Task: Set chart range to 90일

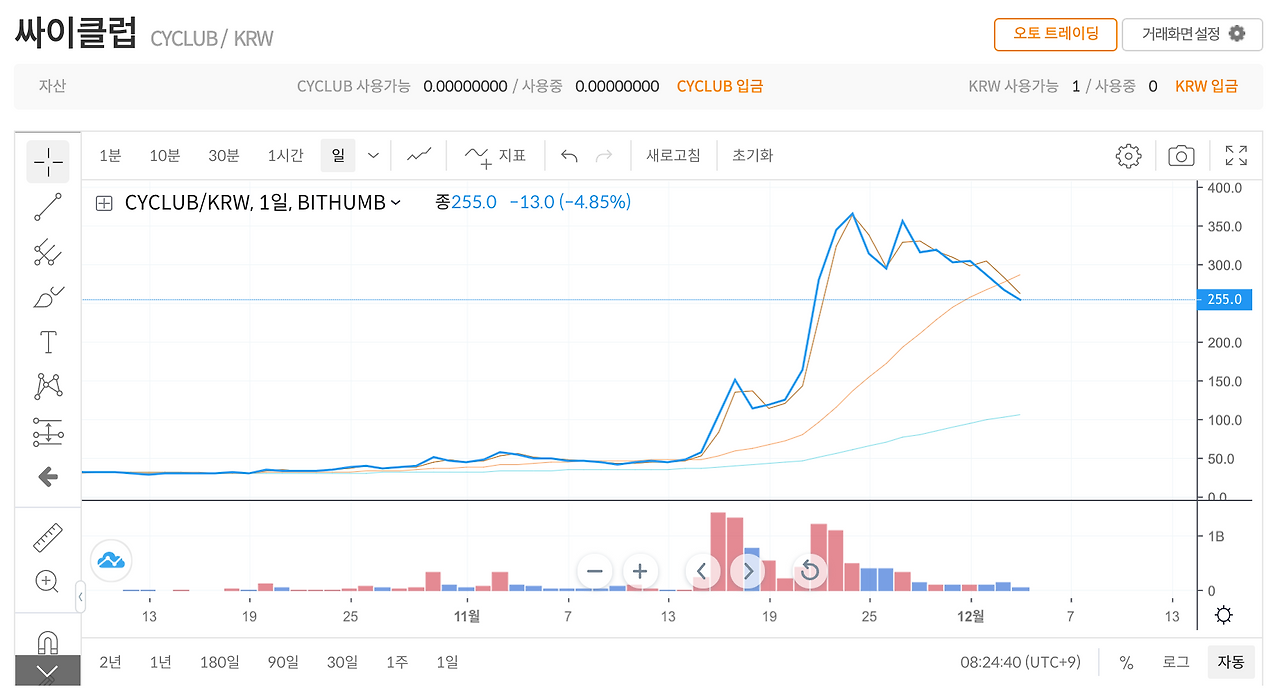Action: coord(283,662)
